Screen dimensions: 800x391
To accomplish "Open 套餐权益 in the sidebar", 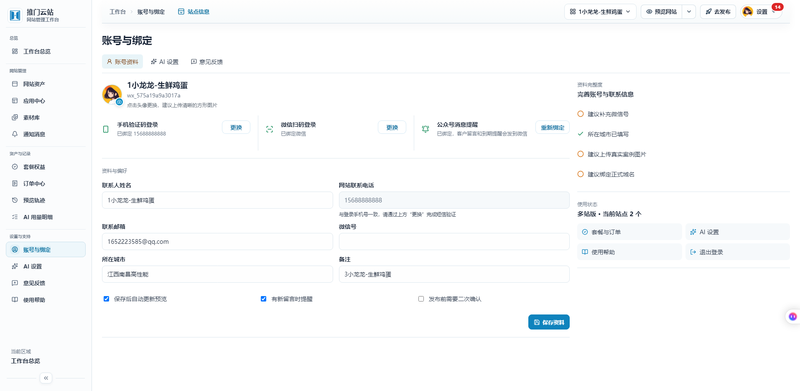I will tap(46, 167).
